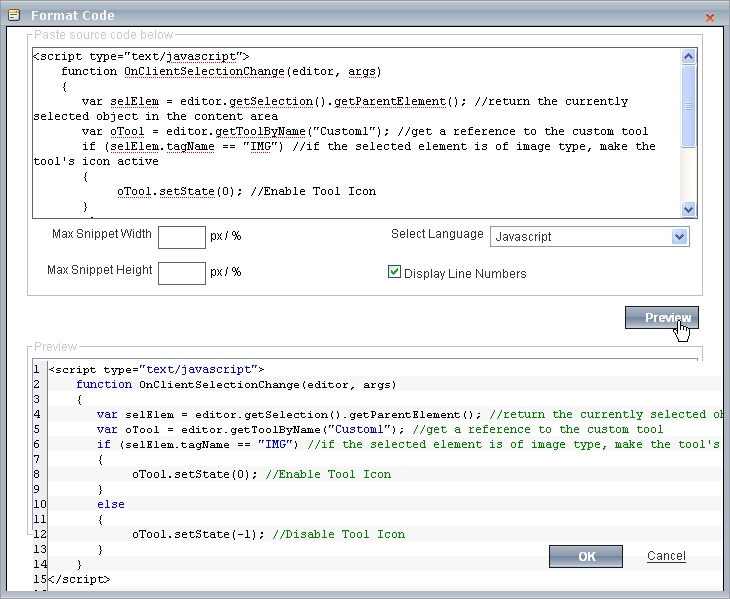This screenshot has width=730, height=599.
Task: Click the closing </script> tag in the preview
Action: [79, 579]
